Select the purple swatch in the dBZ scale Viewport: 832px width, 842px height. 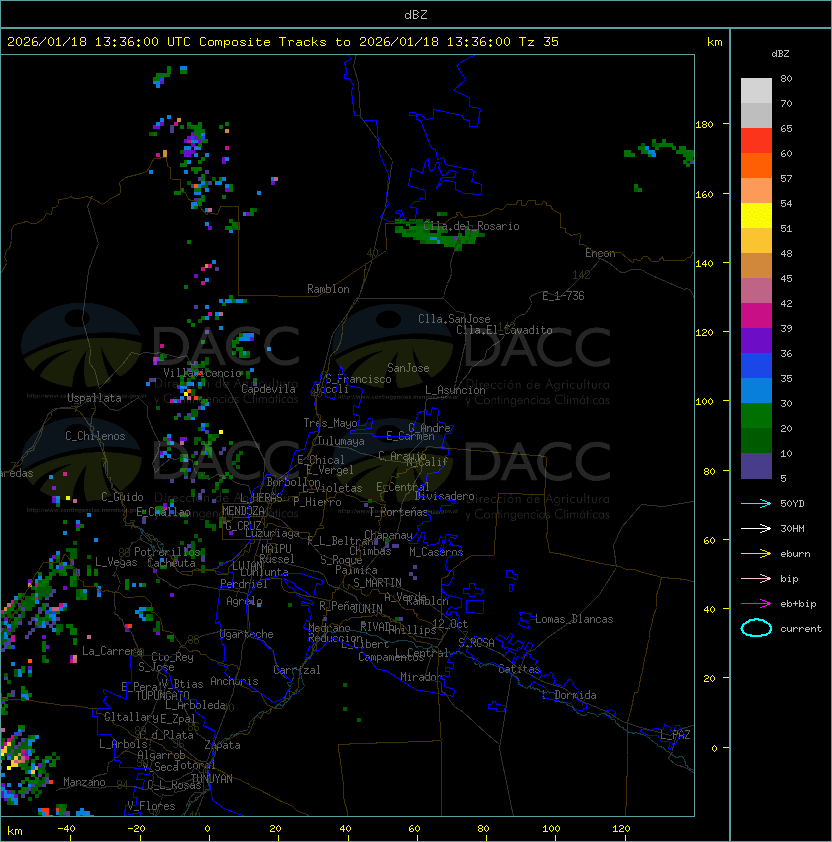click(x=756, y=341)
